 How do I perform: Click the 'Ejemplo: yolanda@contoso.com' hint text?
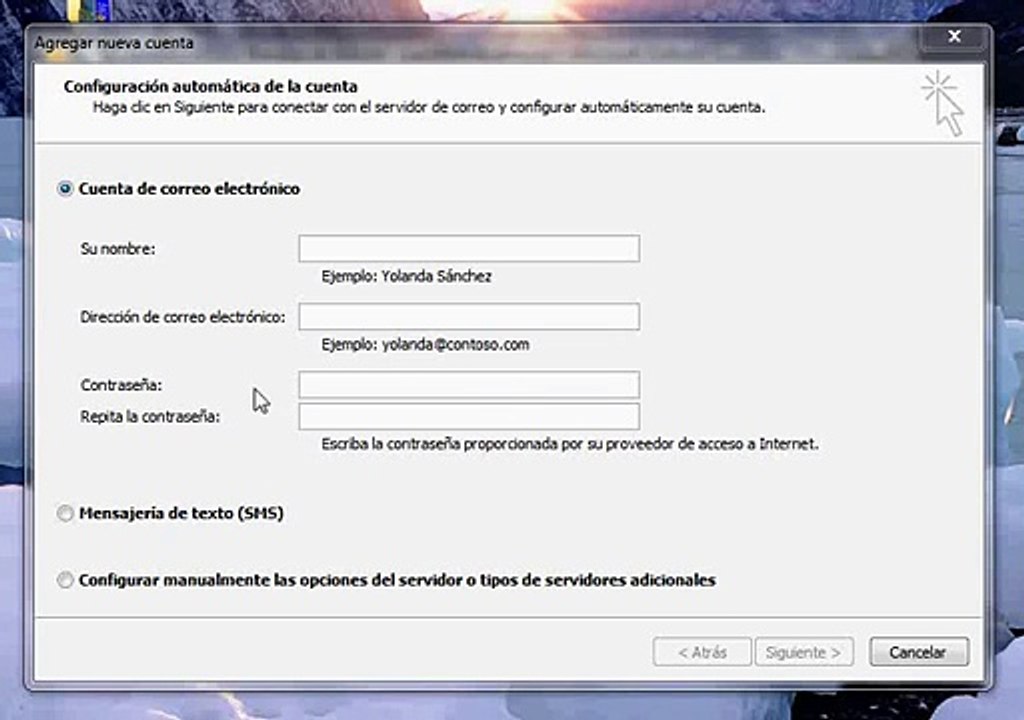coord(425,344)
